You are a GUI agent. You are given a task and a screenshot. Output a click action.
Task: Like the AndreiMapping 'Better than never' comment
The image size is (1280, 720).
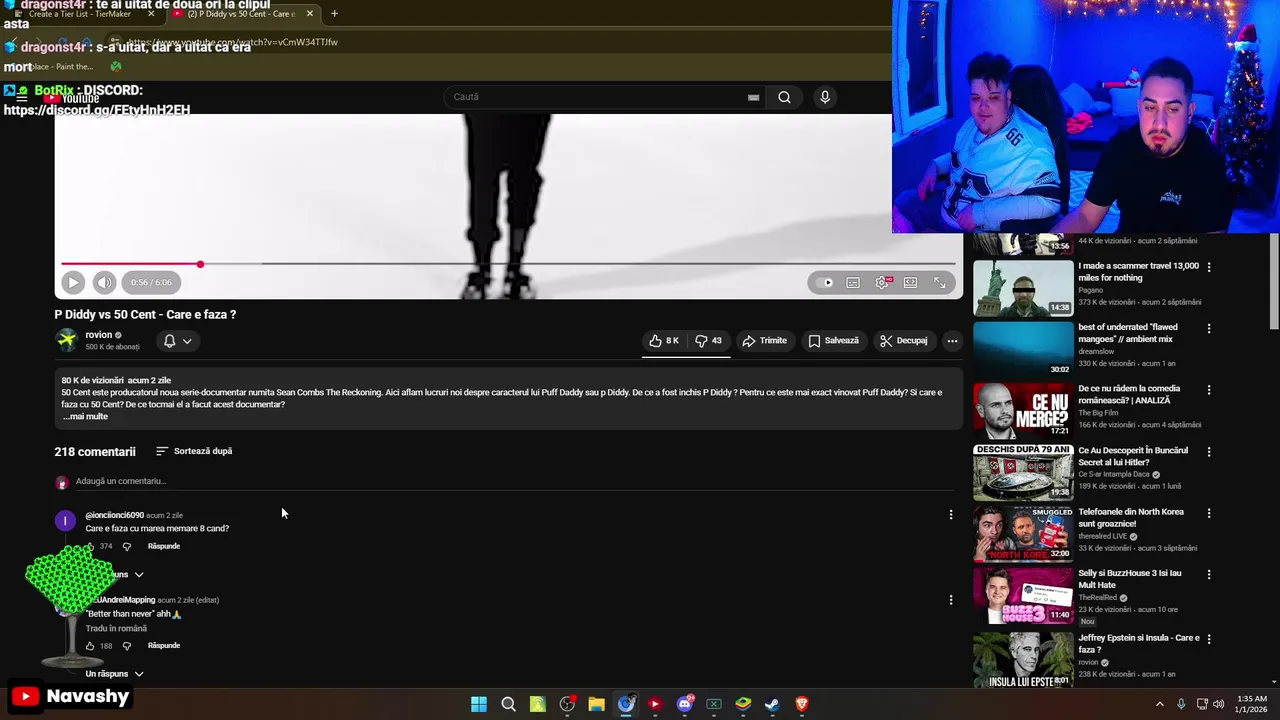pos(90,646)
